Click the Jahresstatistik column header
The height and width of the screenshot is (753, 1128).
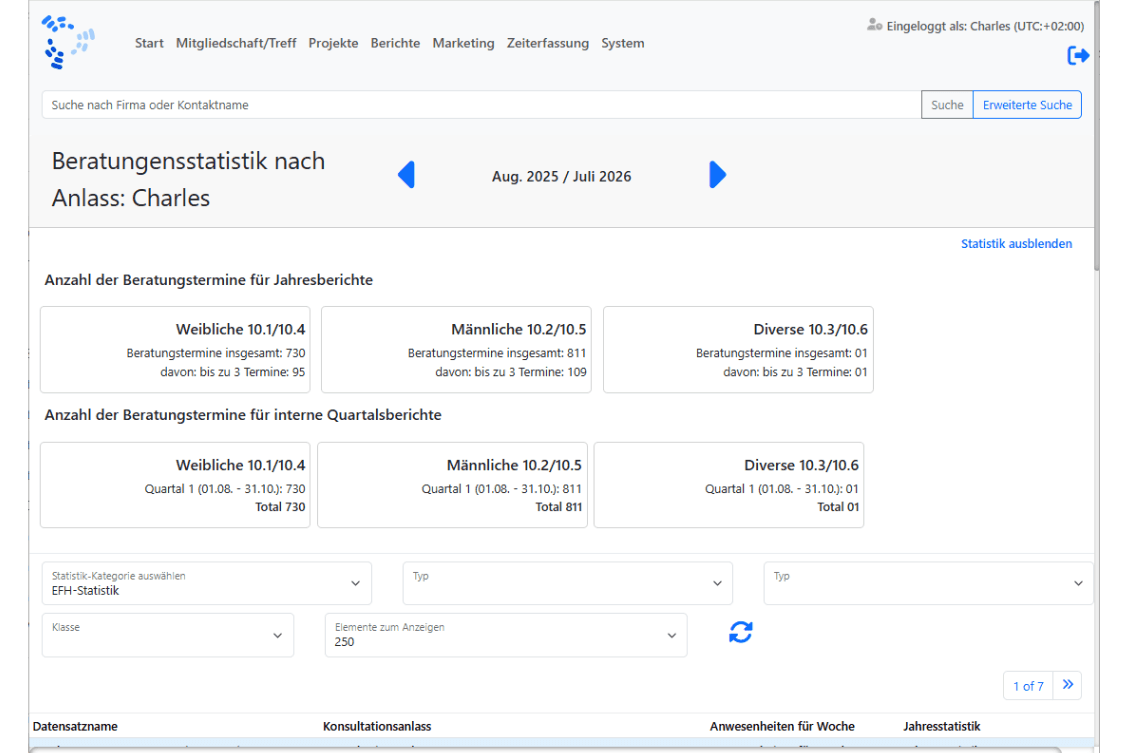click(x=942, y=726)
